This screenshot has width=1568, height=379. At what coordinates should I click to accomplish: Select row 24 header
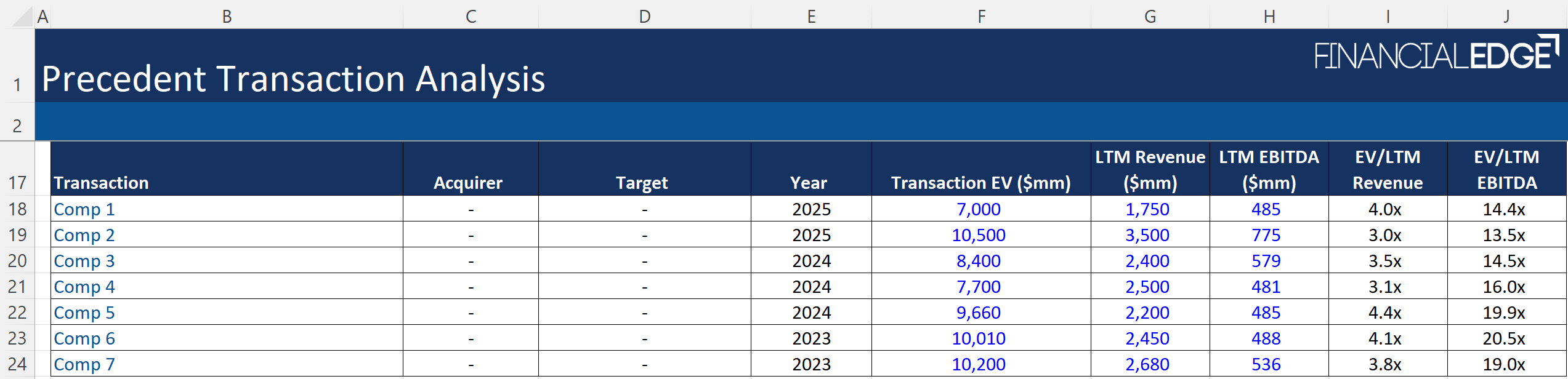coord(17,364)
